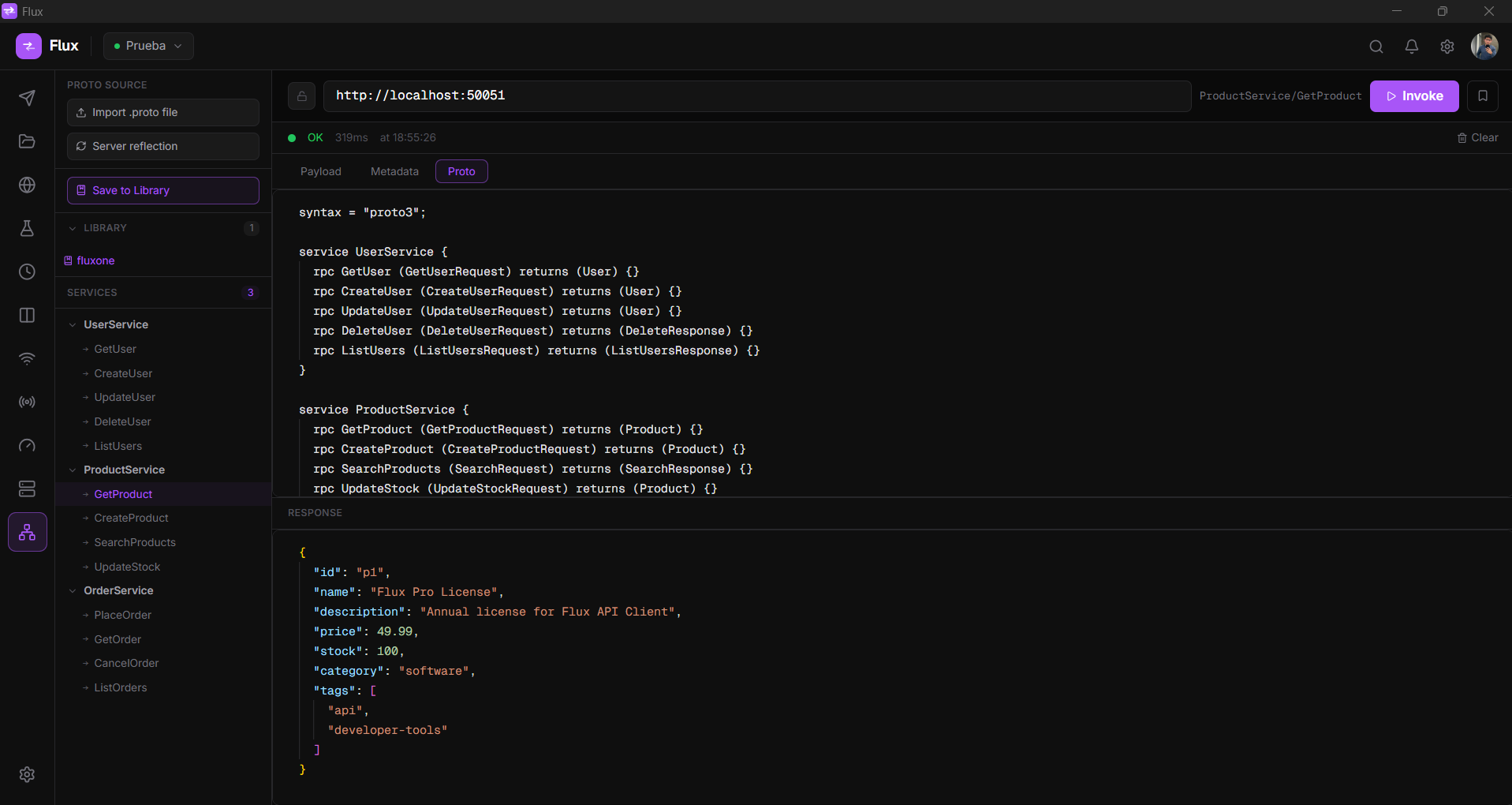This screenshot has width=1512, height=805.
Task: Open settings gear at the sidebar bottom
Action: pyautogui.click(x=27, y=774)
